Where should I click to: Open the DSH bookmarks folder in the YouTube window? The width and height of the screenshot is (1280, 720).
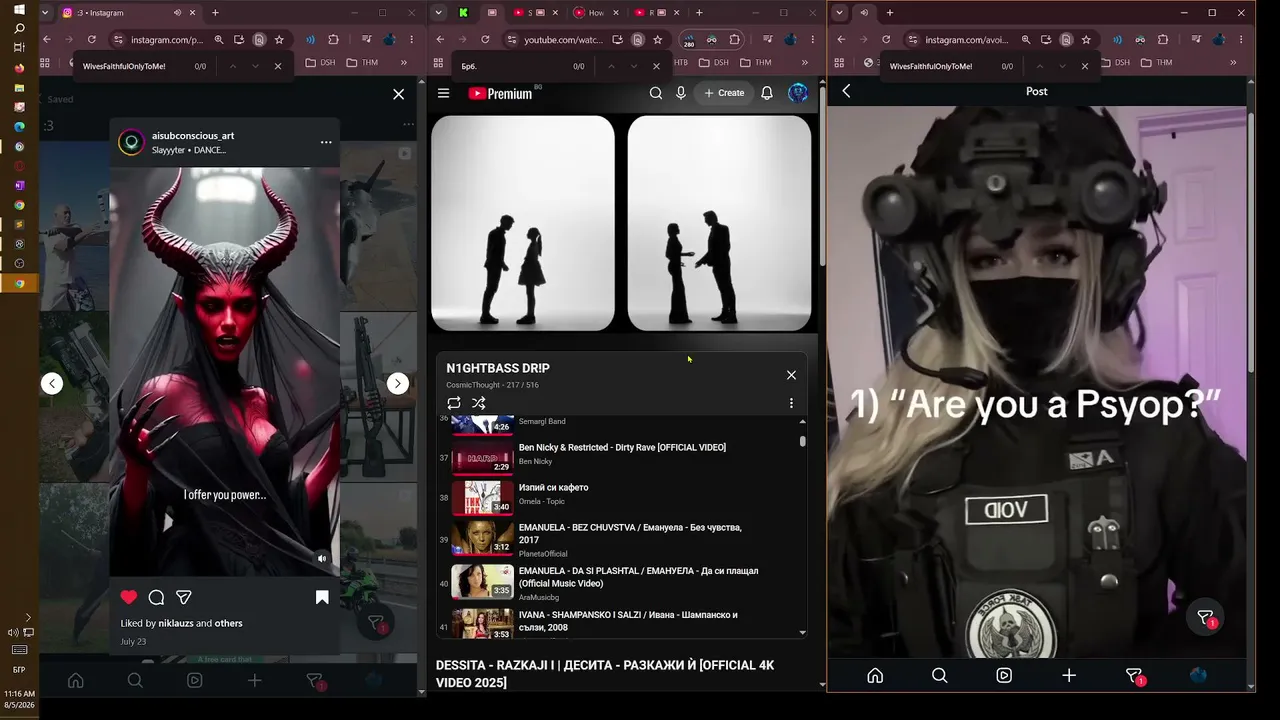713,62
